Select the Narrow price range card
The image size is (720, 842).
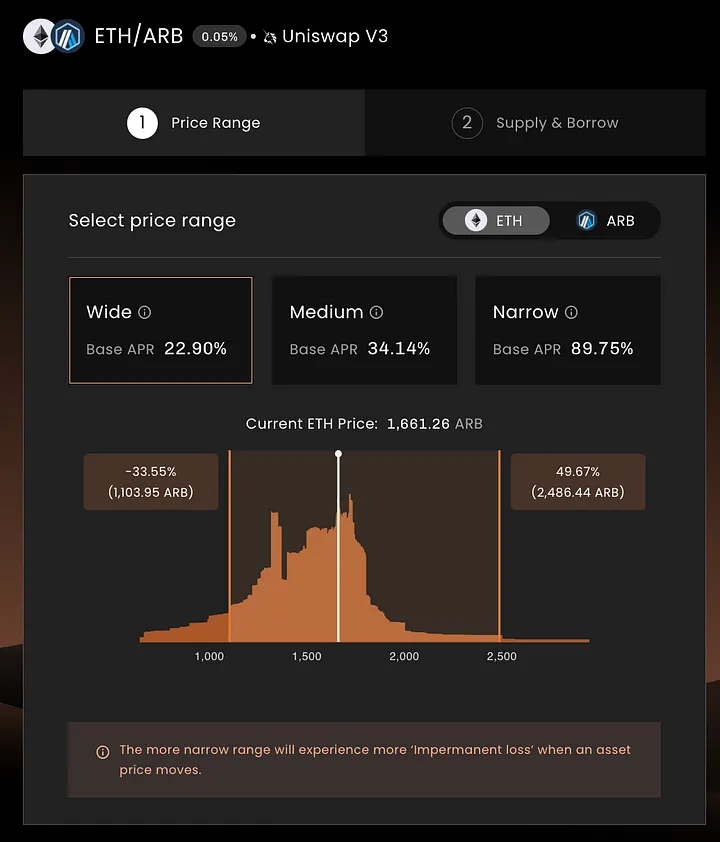pyautogui.click(x=568, y=330)
